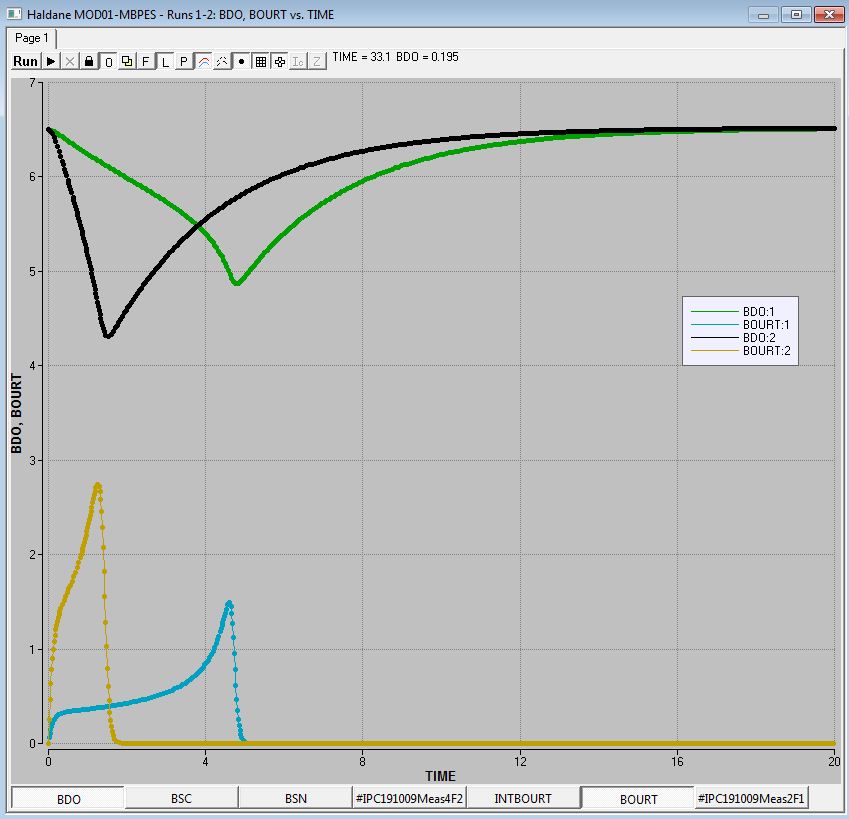Select the BSC variable button
The height and width of the screenshot is (819, 849).
click(182, 798)
